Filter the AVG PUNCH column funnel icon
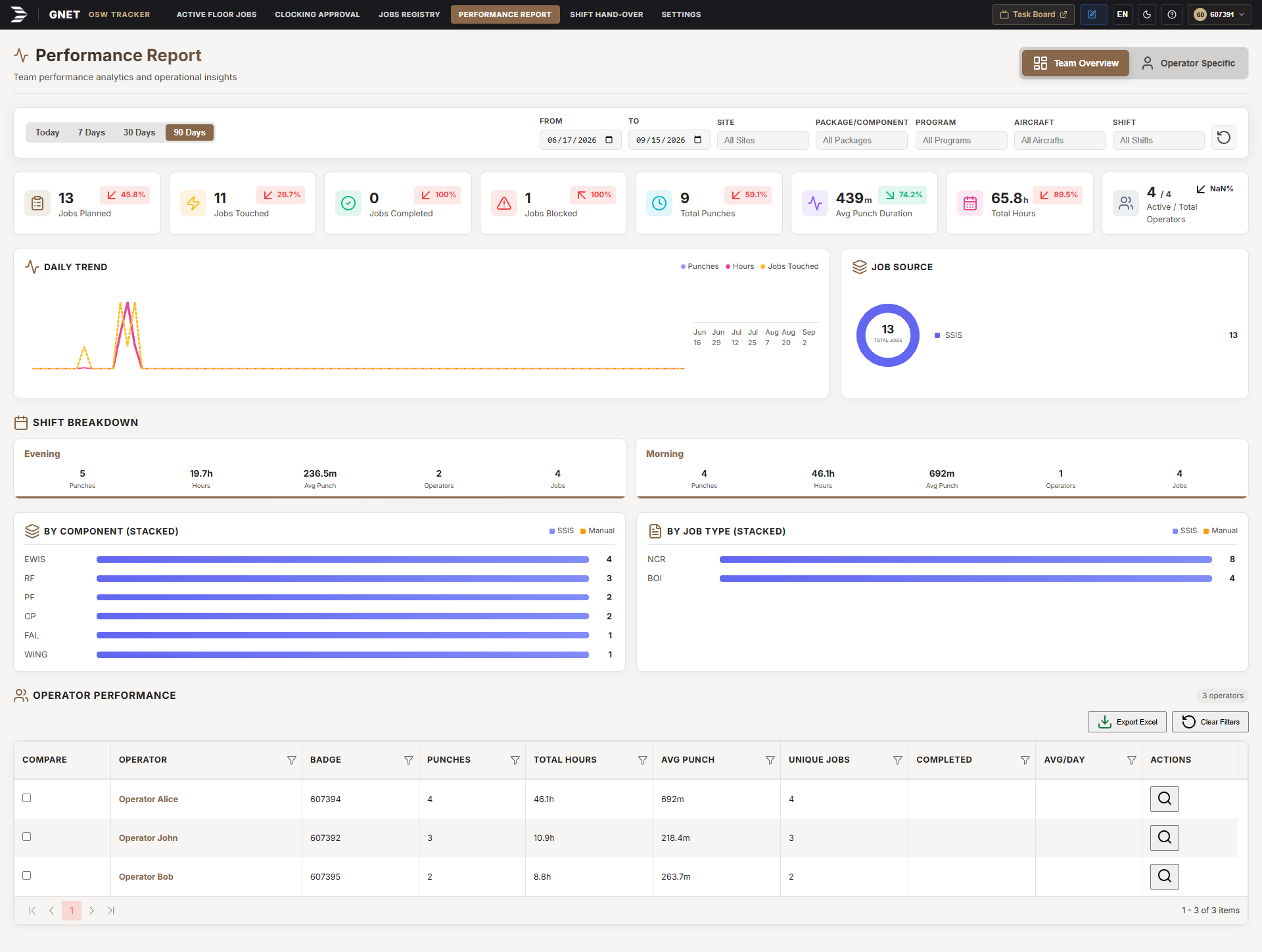1262x952 pixels. click(770, 760)
